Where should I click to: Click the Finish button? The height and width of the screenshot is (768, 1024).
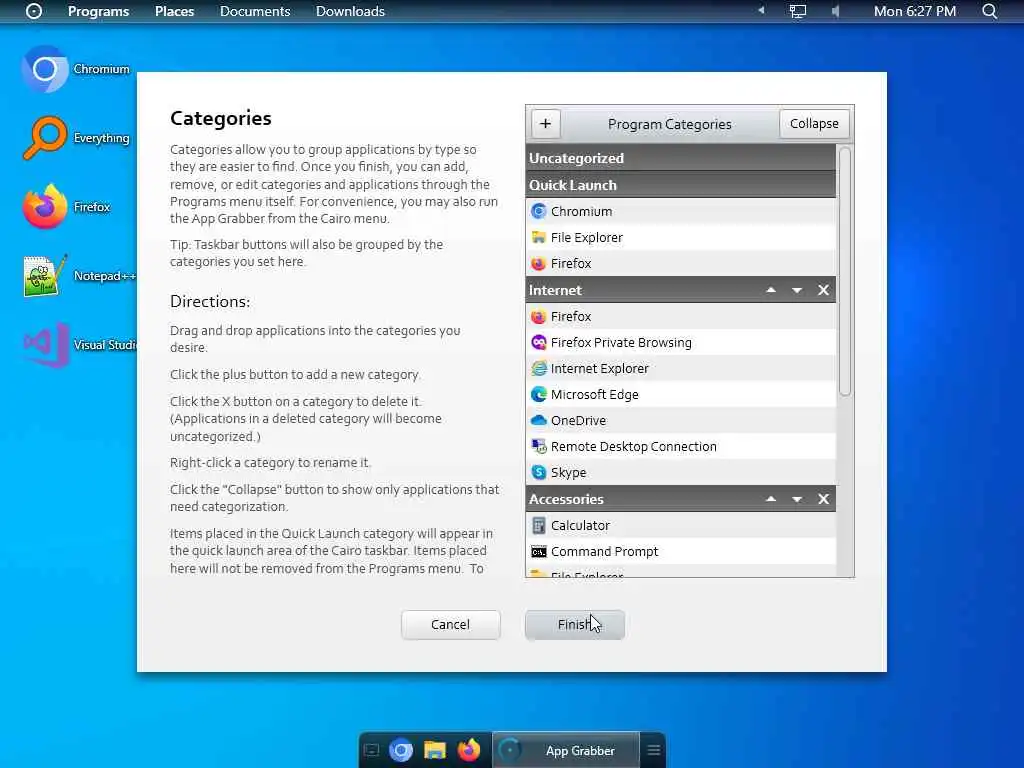575,624
